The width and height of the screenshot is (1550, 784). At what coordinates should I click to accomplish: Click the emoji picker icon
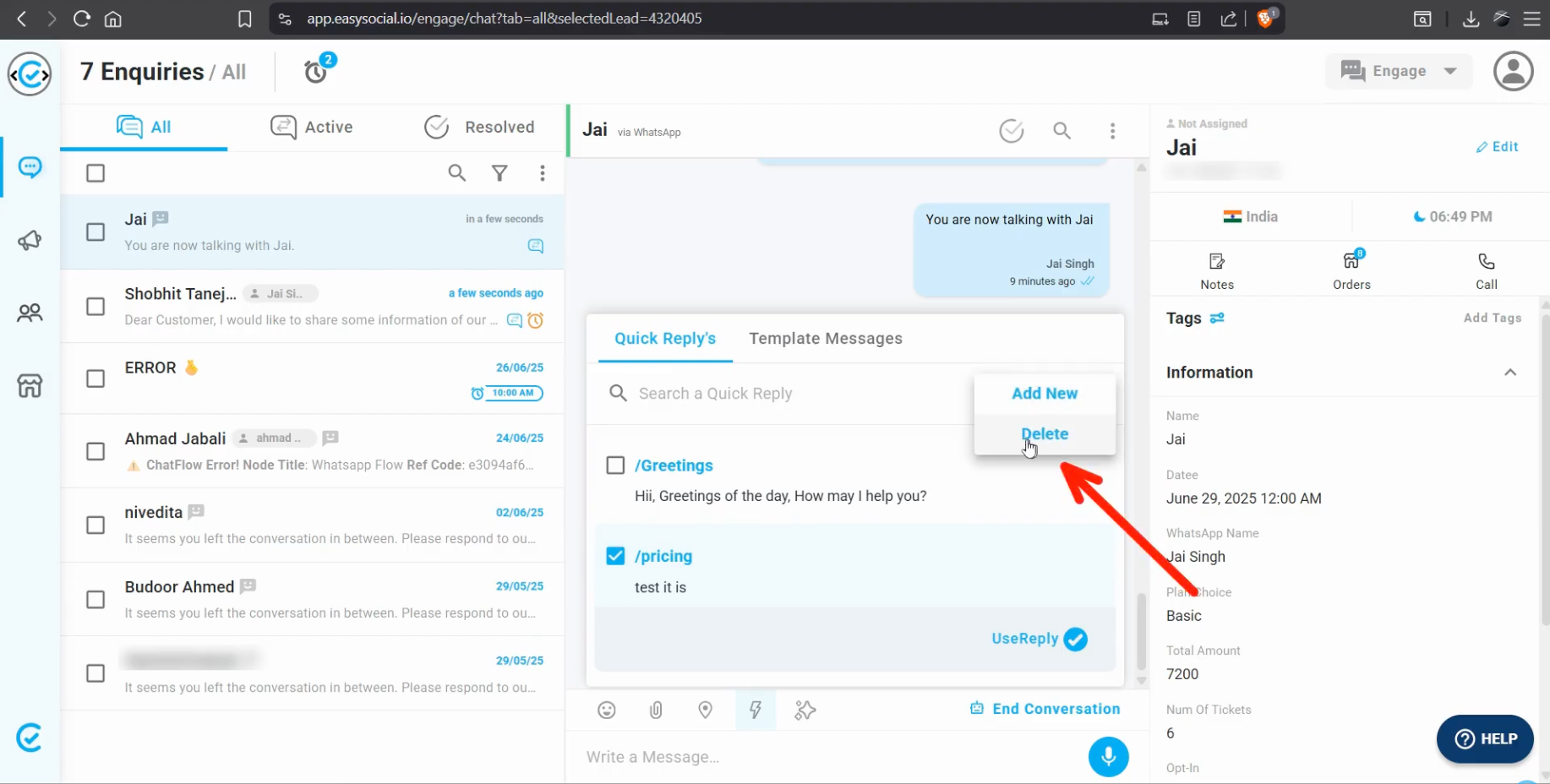pyautogui.click(x=606, y=710)
